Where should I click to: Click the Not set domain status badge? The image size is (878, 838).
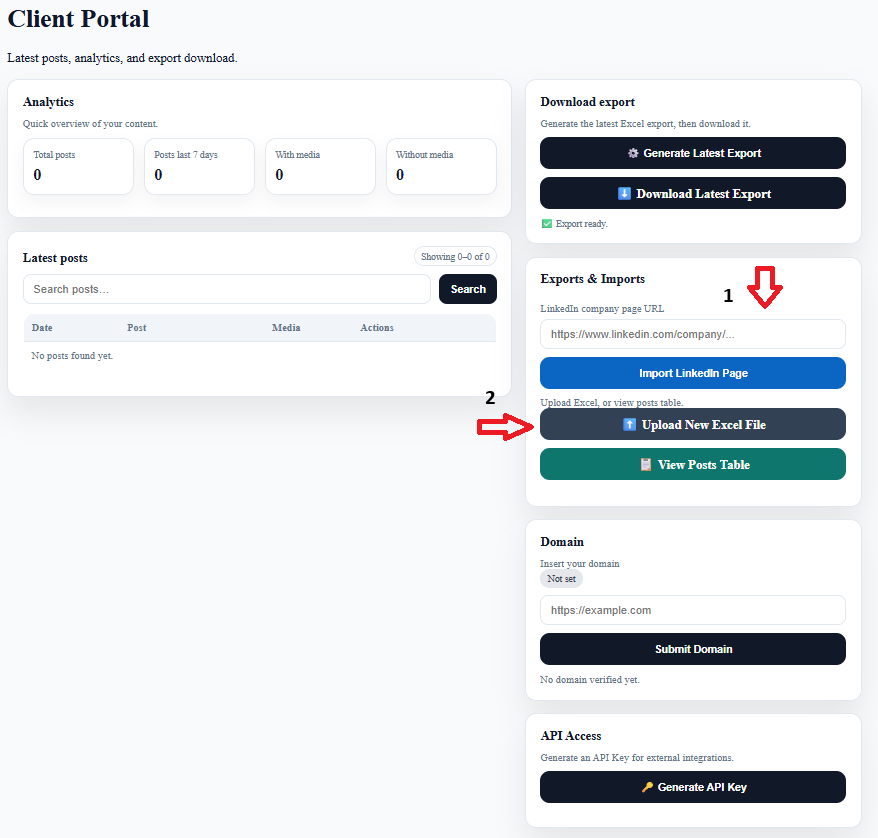pyautogui.click(x=561, y=579)
